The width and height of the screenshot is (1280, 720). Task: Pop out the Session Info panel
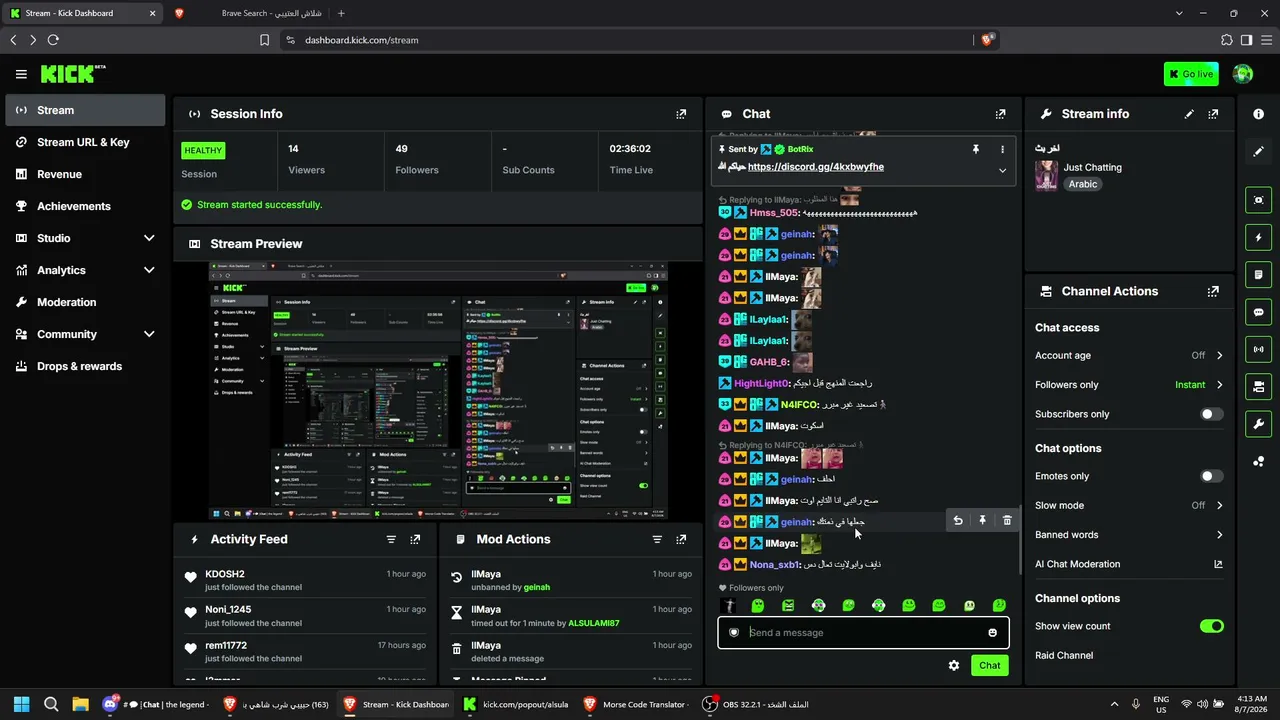click(681, 114)
